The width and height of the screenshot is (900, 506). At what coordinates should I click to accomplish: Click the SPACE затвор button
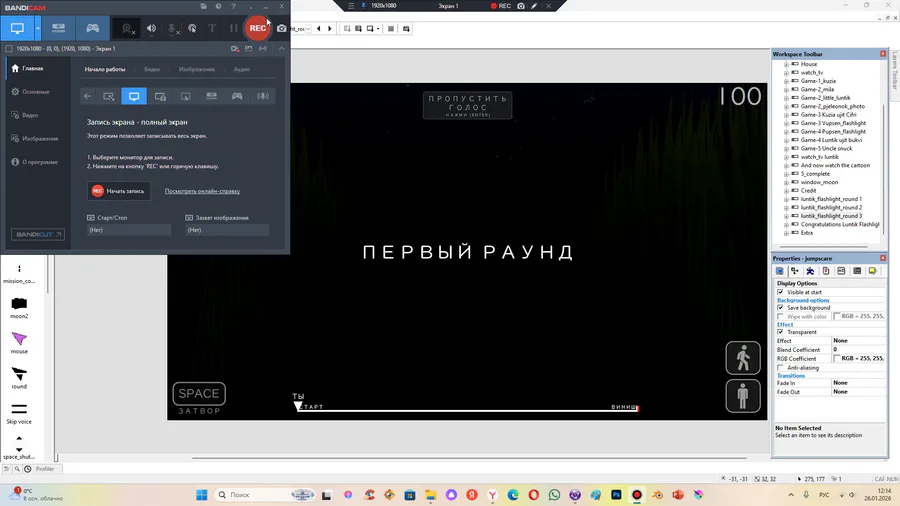[x=199, y=394]
